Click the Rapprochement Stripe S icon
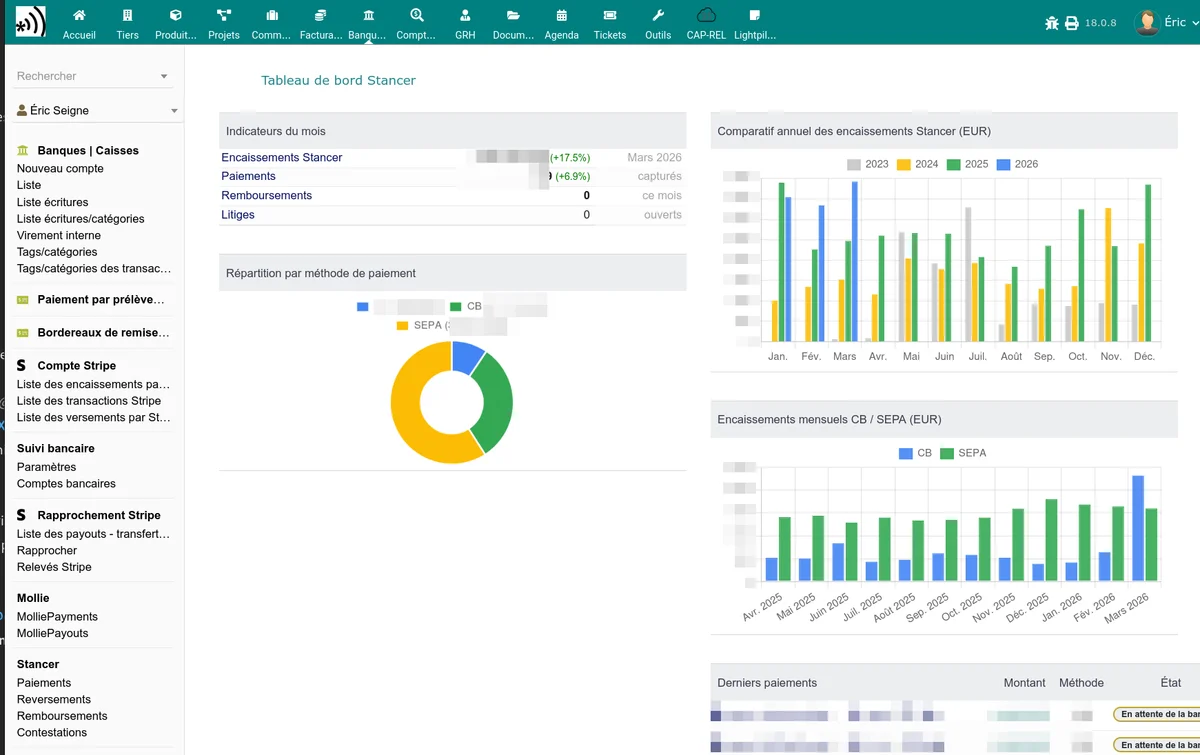Screen dimensions: 1200x755 click(22, 515)
